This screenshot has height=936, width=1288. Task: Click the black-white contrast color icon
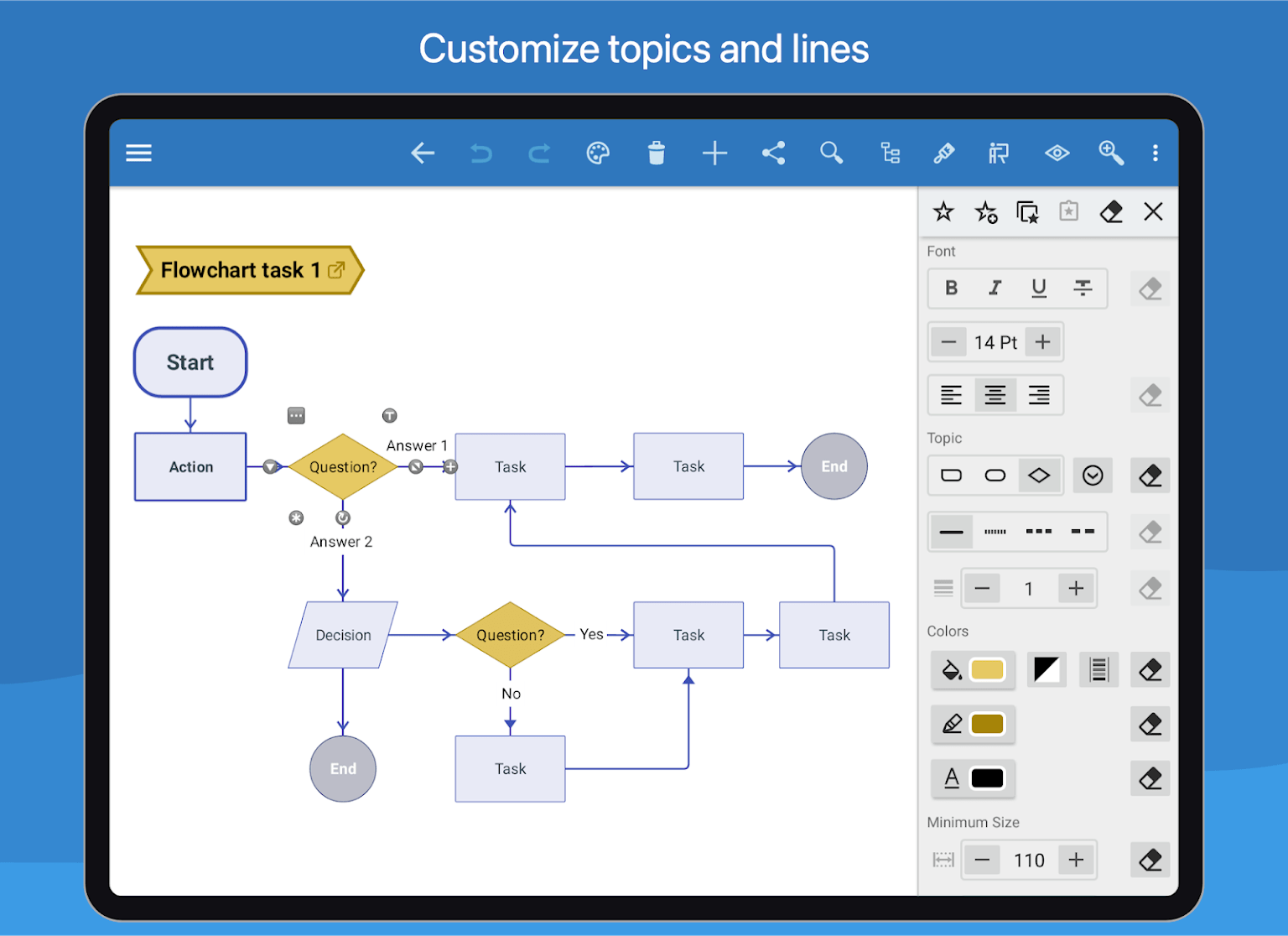point(1046,669)
